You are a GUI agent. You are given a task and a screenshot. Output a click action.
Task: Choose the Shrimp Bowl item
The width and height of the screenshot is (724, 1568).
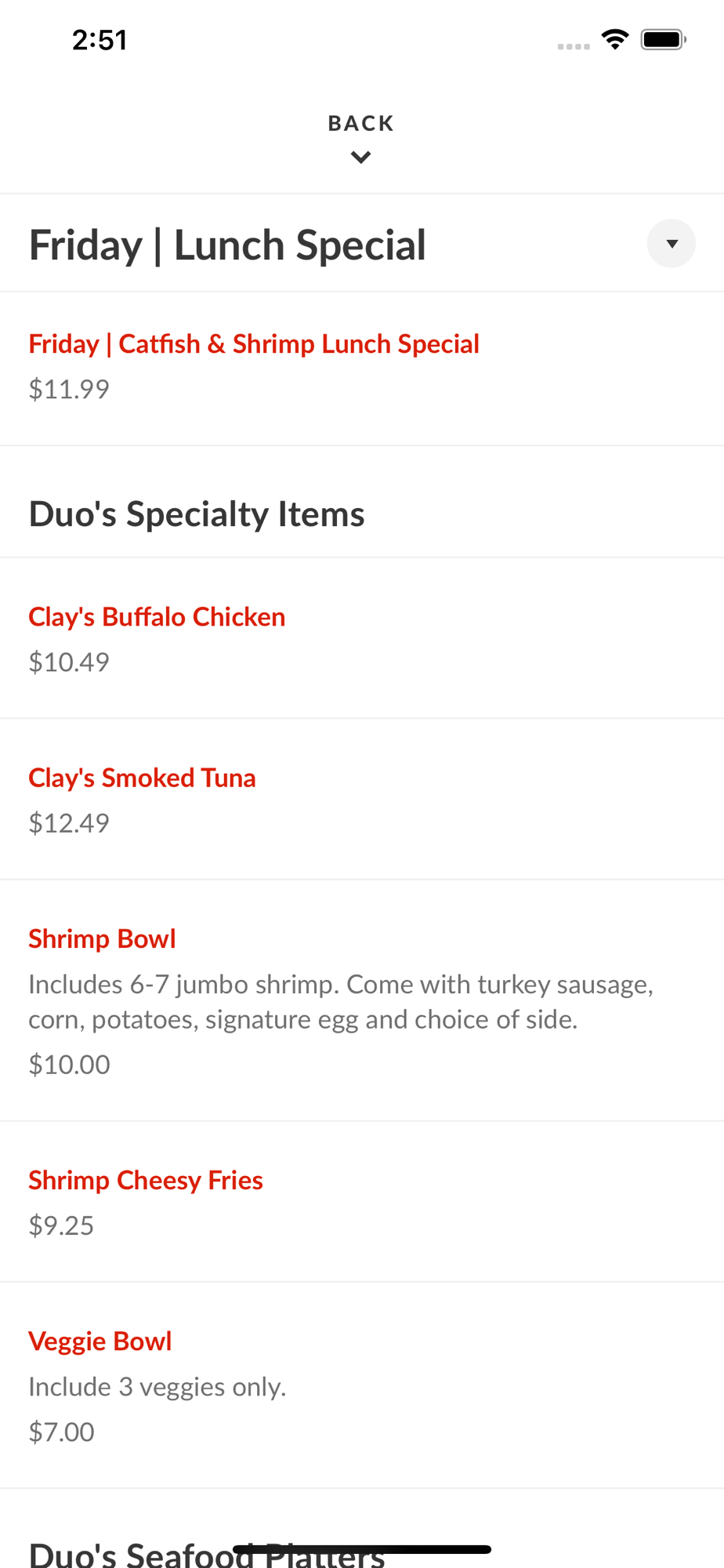click(102, 938)
